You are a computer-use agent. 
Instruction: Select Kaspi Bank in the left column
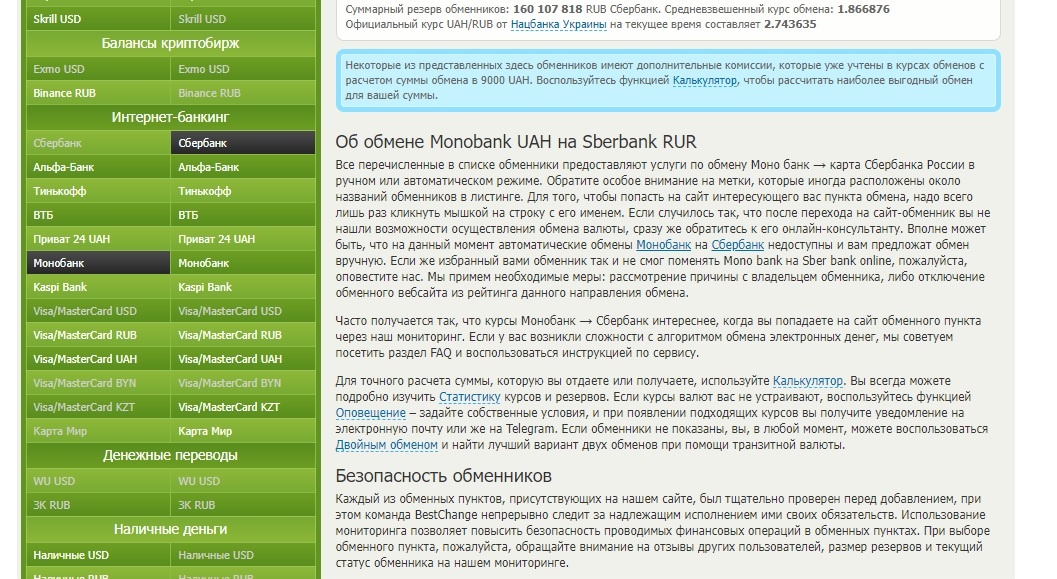tap(98, 287)
